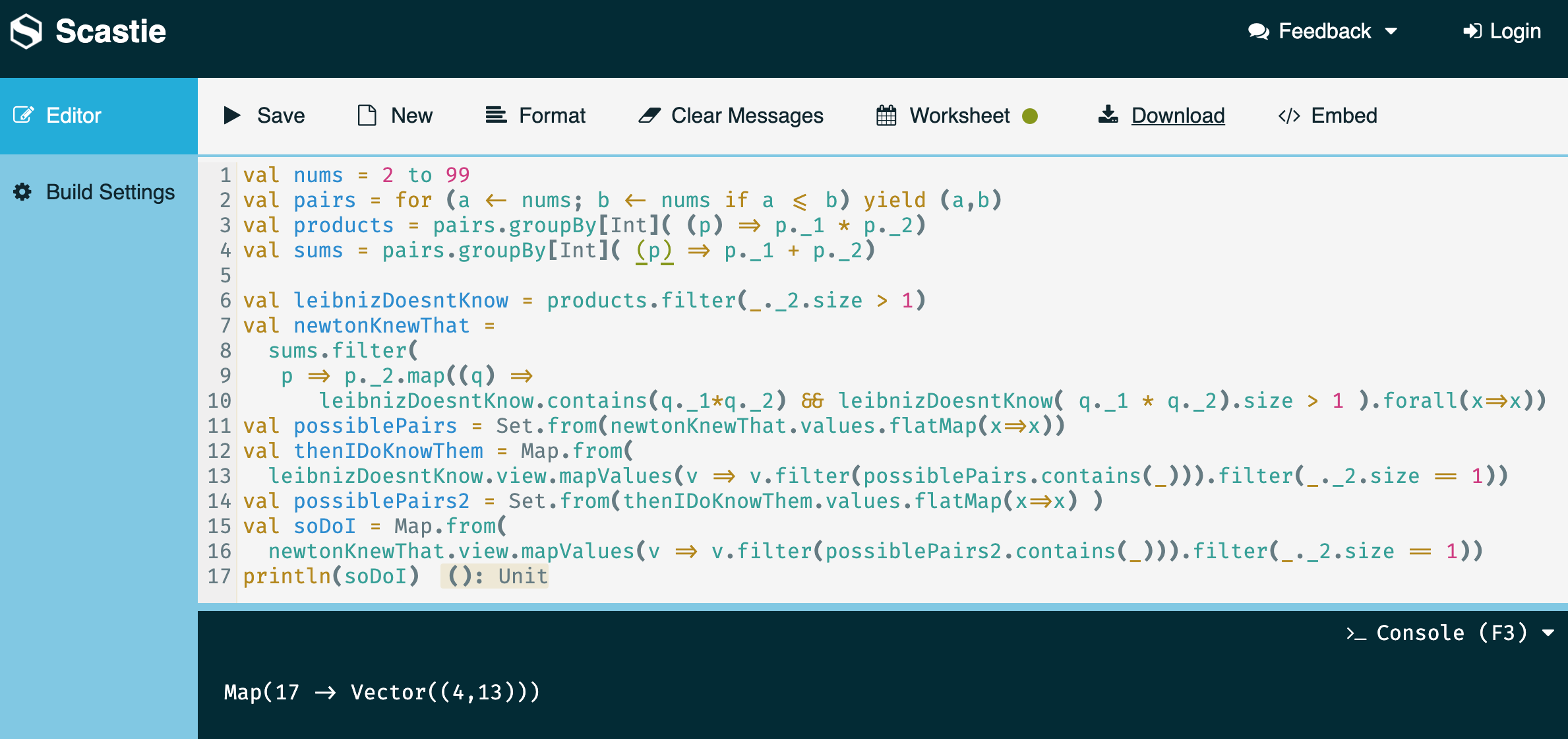Click the Format lines icon
The height and width of the screenshot is (739, 1568).
496,115
